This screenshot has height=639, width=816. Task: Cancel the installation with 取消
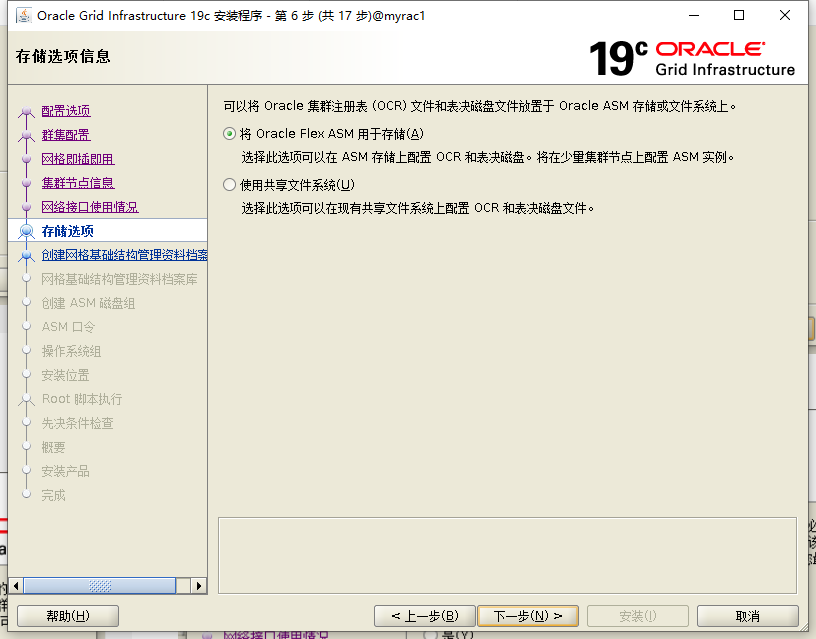[747, 616]
